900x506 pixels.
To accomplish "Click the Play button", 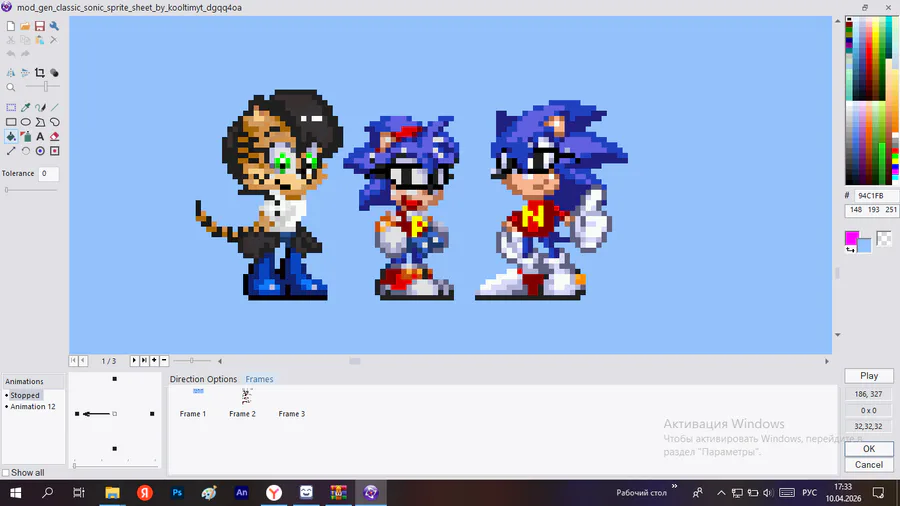I will 869,376.
